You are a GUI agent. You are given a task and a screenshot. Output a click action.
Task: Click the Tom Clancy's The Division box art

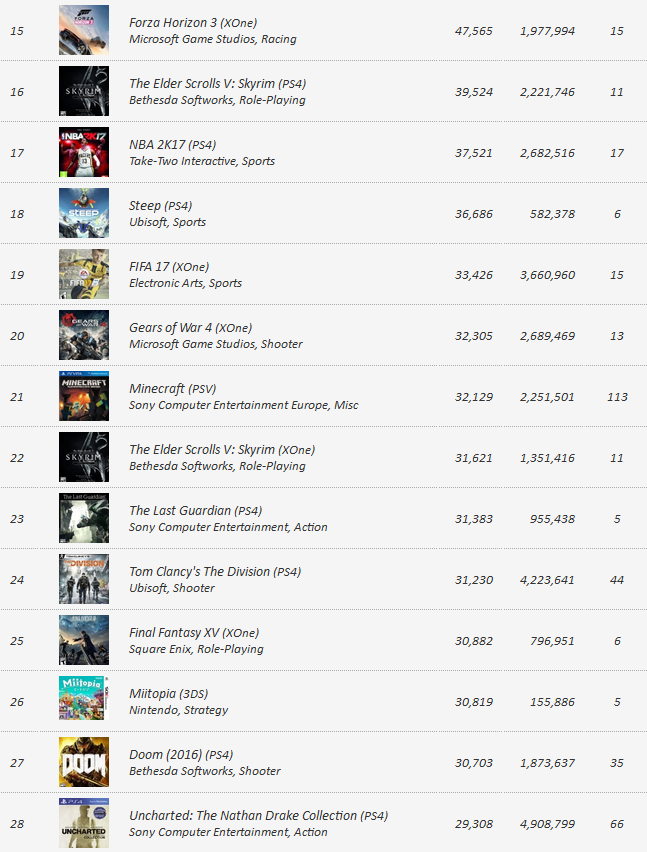[x=84, y=579]
